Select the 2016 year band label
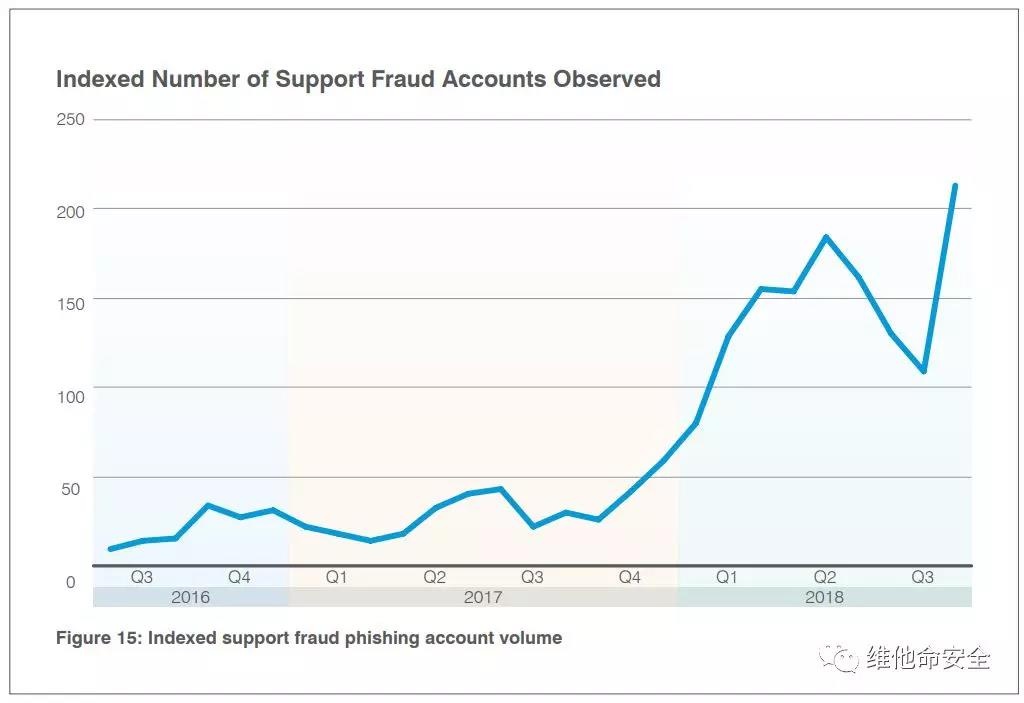The height and width of the screenshot is (703, 1024). click(190, 597)
